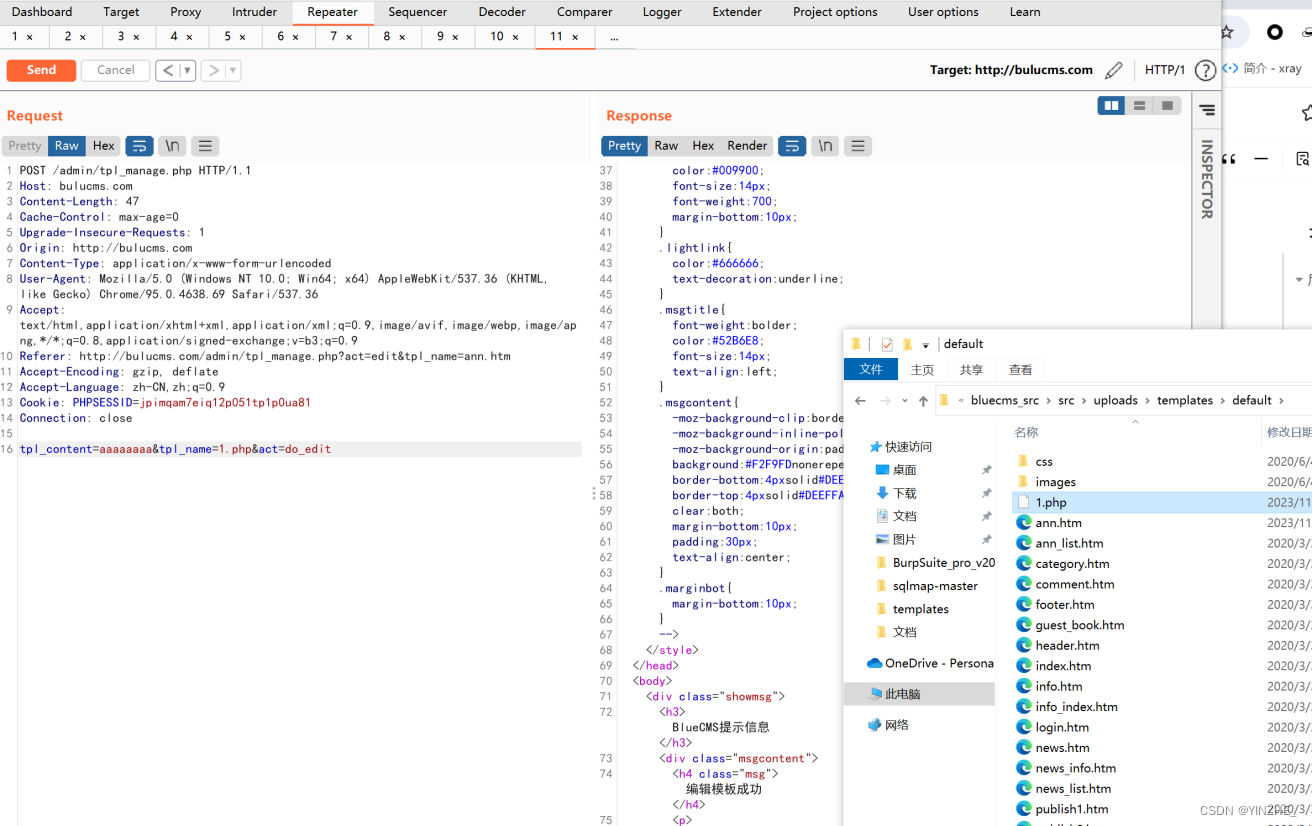Sort Explorer files by 名称 column header
The image size is (1312, 826).
click(1026, 432)
